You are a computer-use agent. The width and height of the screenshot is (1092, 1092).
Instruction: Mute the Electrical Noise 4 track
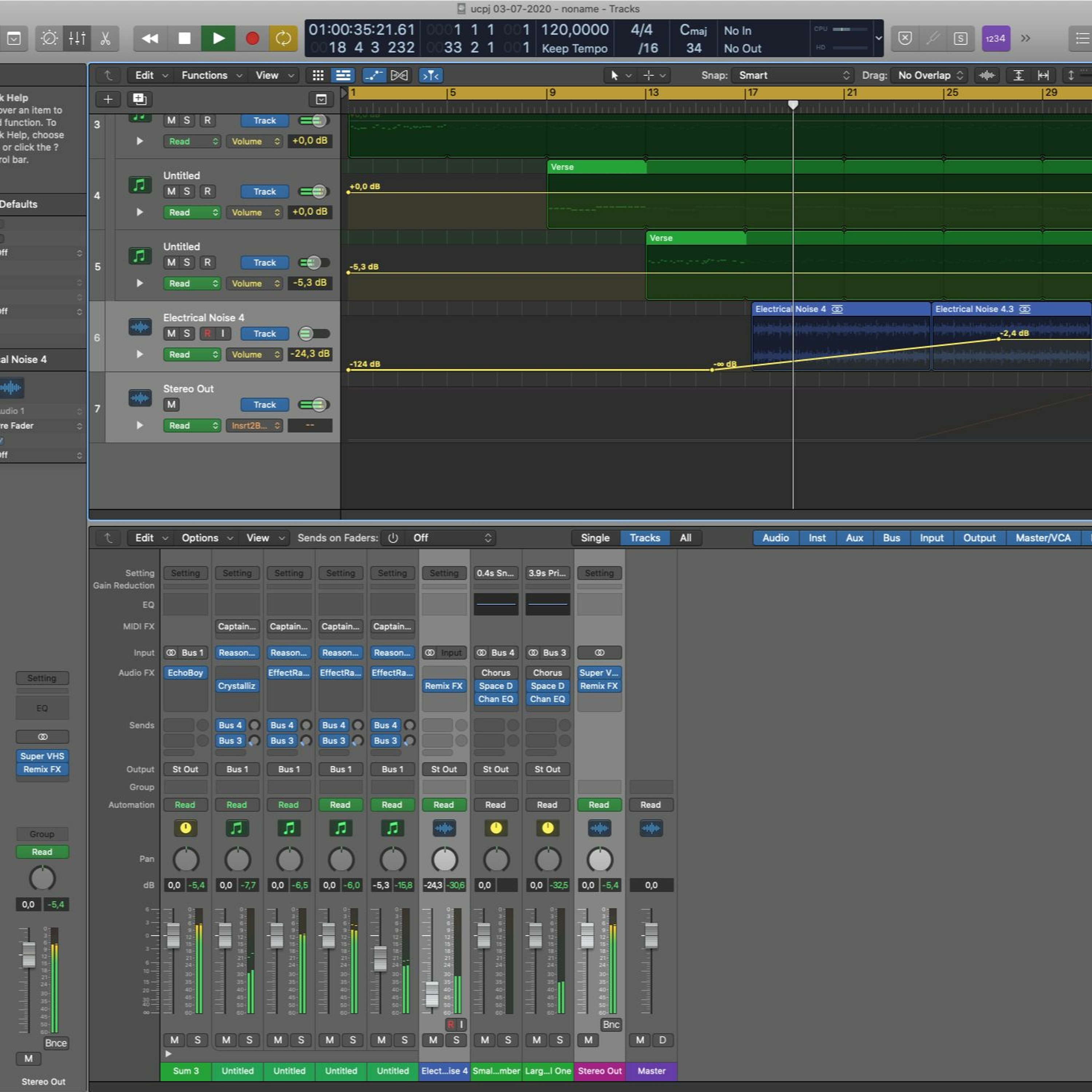coord(171,333)
